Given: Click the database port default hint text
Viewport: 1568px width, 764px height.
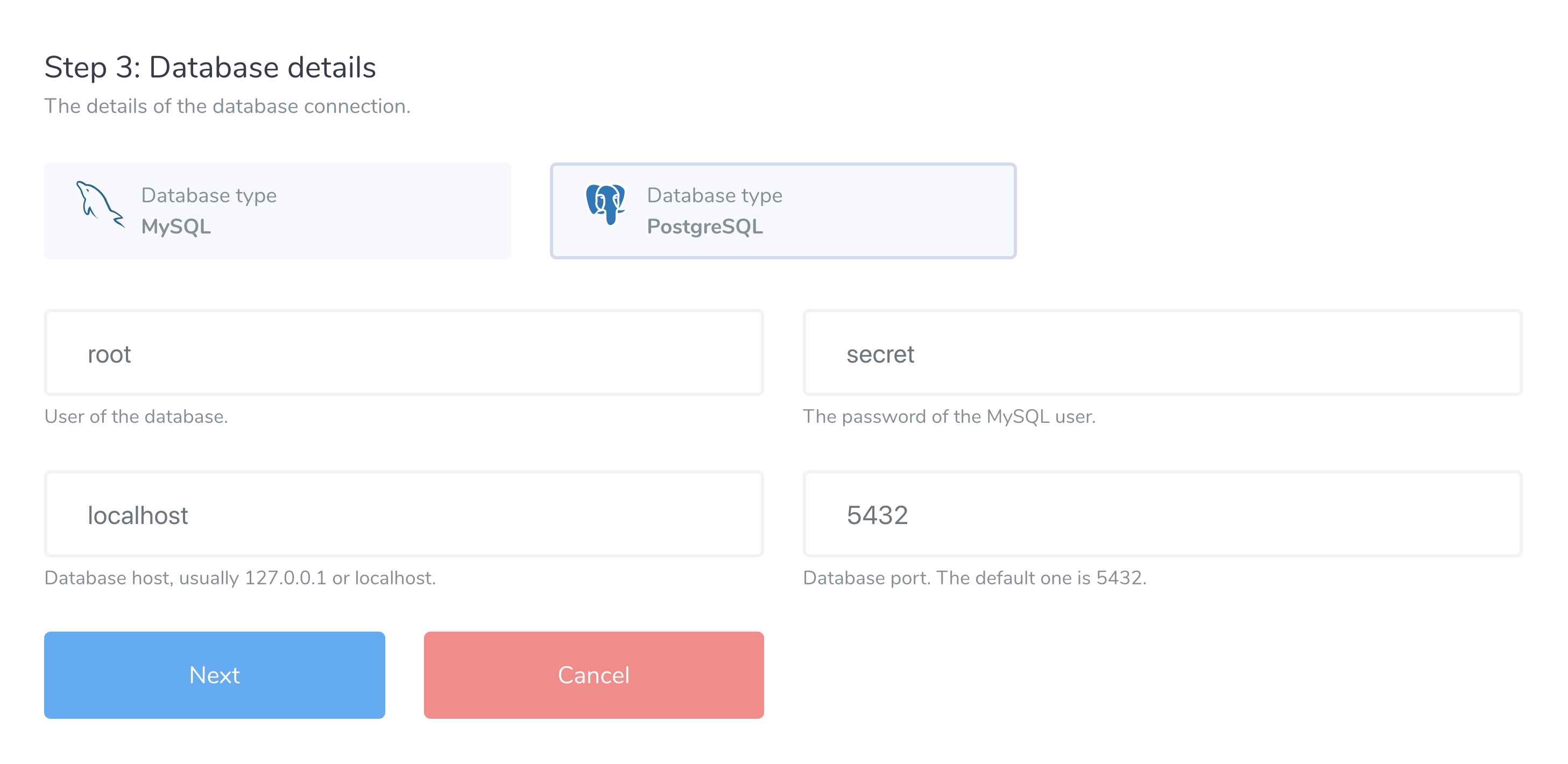Looking at the screenshot, I should coord(974,578).
